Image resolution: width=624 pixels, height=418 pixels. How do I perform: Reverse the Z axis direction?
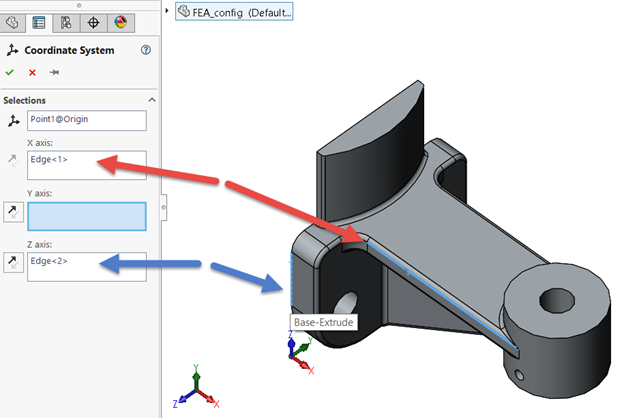[x=12, y=261]
